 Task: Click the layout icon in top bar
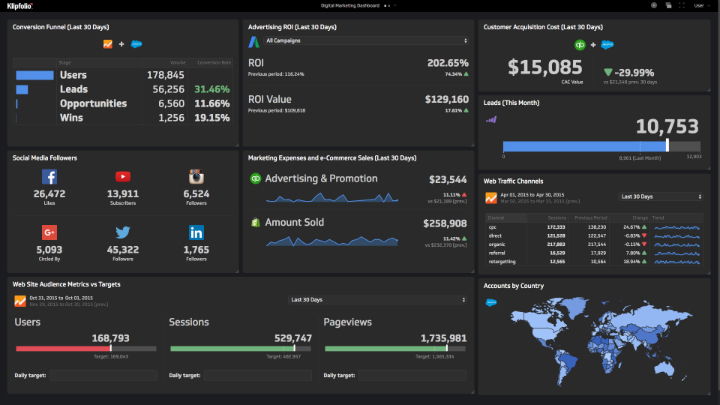coord(668,6)
